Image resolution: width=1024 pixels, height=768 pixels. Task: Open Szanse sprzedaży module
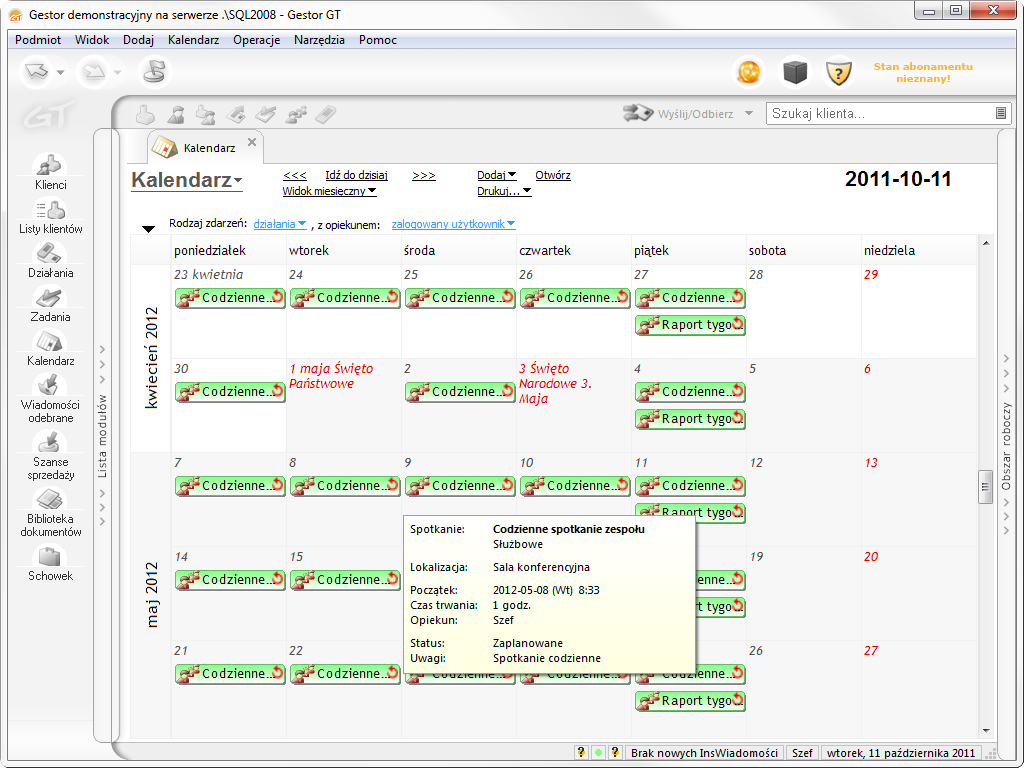pyautogui.click(x=50, y=444)
